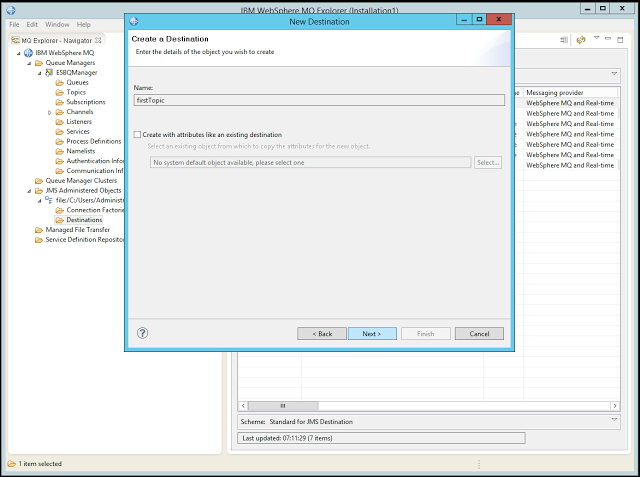Open the Edit menu
This screenshot has width=640, height=477.
pos(32,24)
